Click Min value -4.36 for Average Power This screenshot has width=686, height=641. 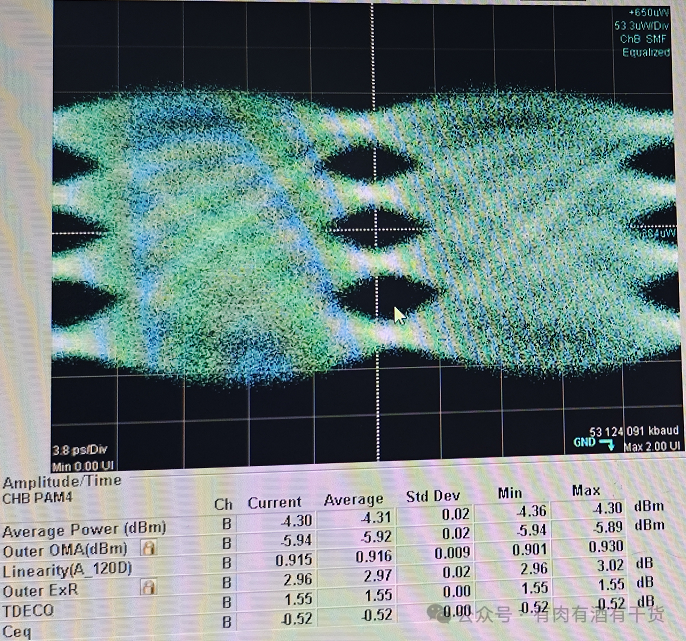click(532, 511)
